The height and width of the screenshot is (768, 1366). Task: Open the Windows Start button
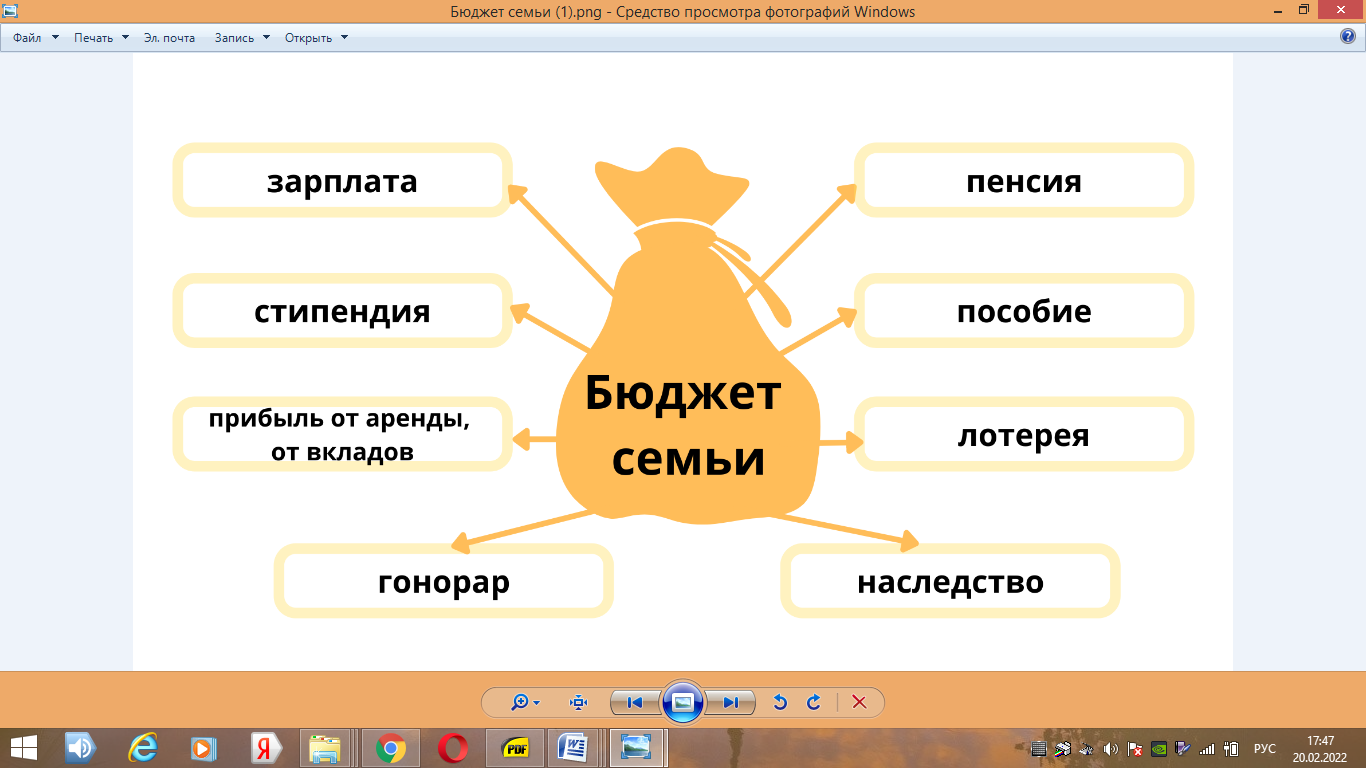[24, 748]
